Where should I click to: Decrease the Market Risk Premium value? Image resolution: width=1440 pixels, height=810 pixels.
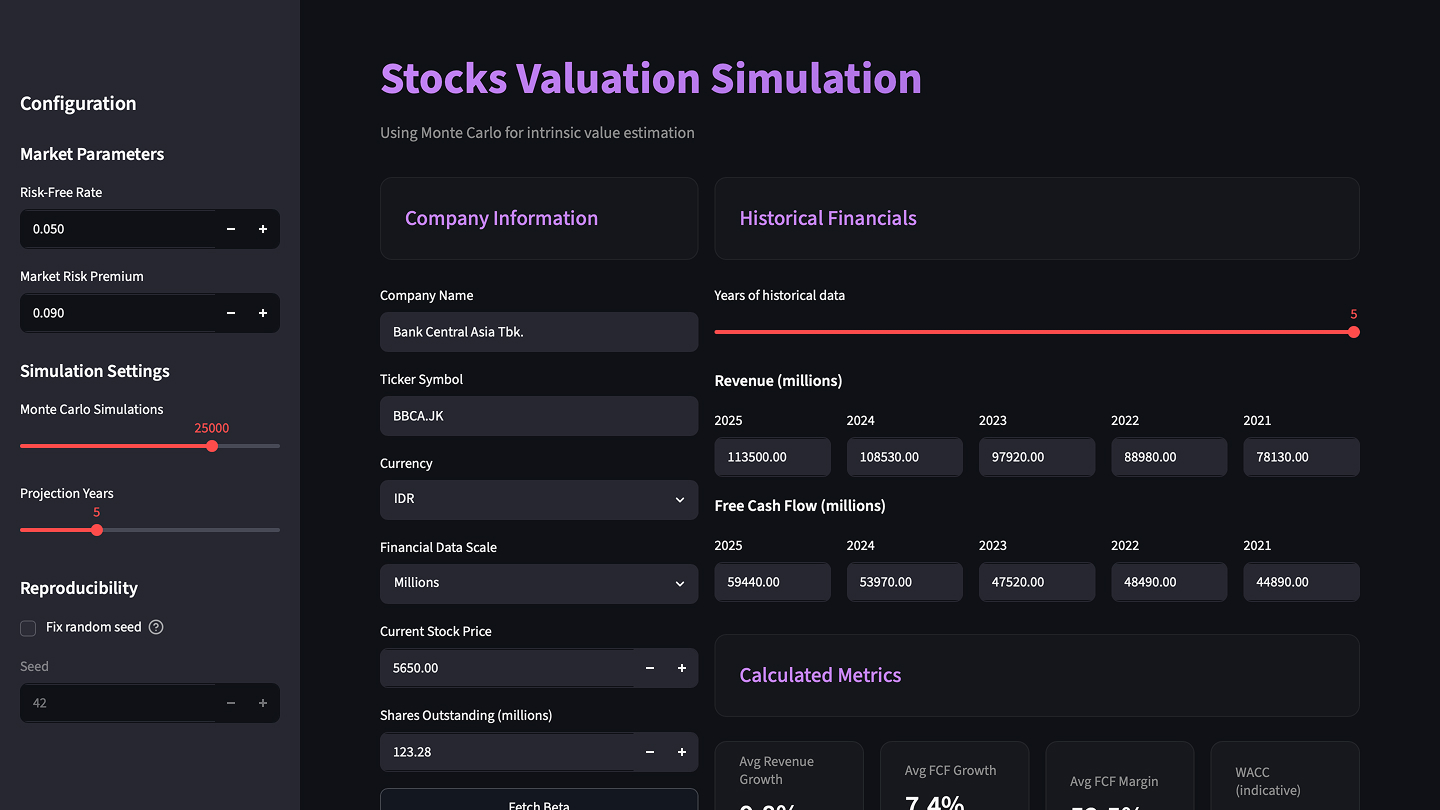[231, 313]
